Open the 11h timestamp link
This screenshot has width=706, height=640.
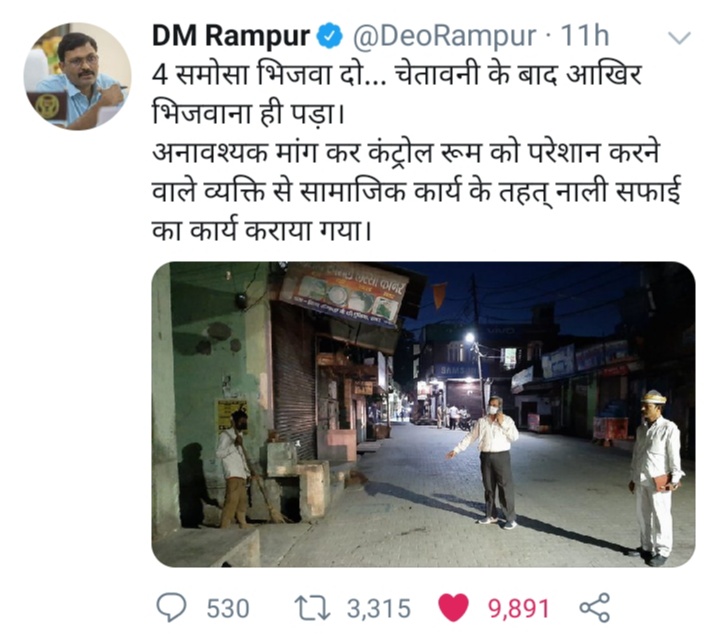tap(584, 36)
